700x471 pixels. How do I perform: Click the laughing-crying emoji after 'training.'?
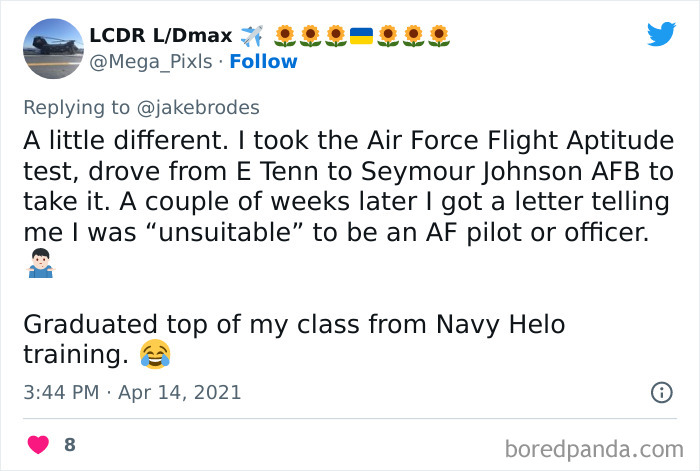click(155, 352)
